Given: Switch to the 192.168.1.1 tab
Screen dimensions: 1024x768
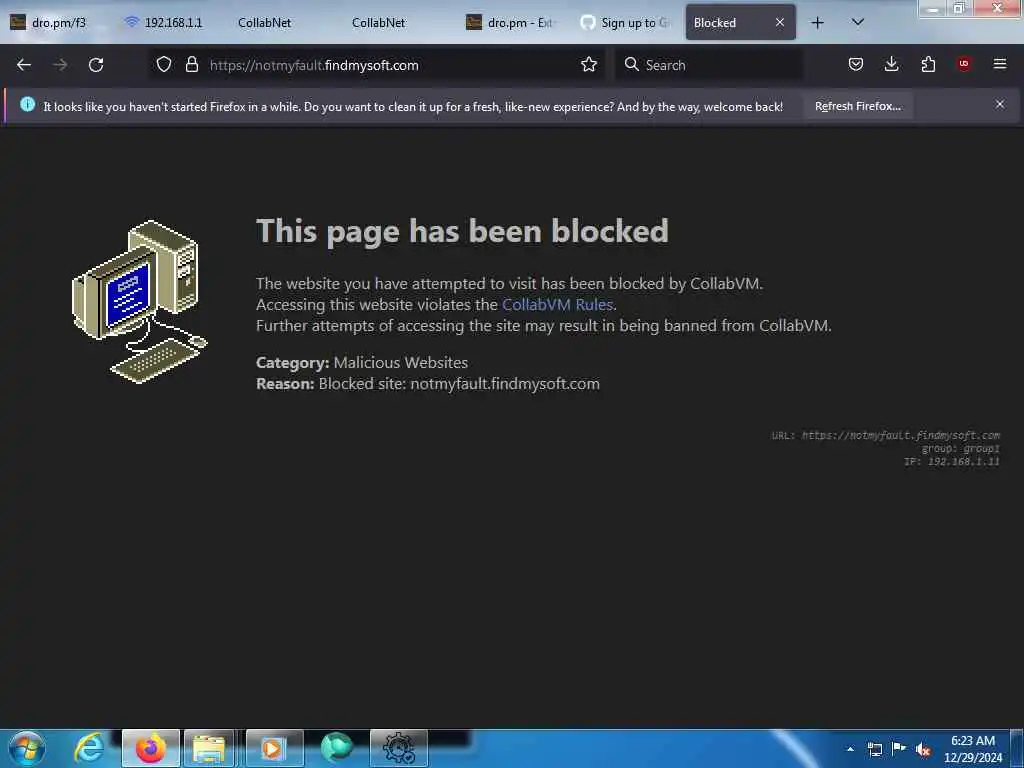Looking at the screenshot, I should (173, 23).
